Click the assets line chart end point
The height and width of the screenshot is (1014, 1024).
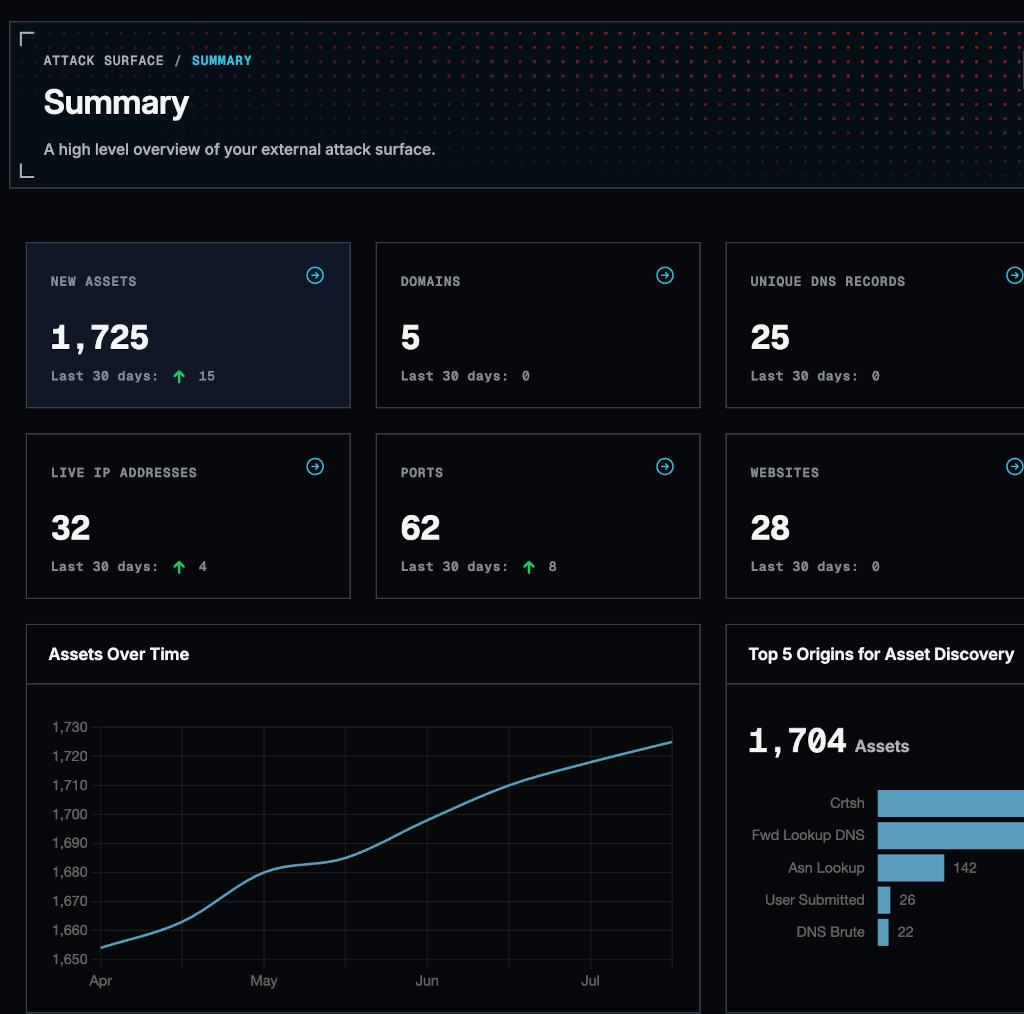point(671,742)
